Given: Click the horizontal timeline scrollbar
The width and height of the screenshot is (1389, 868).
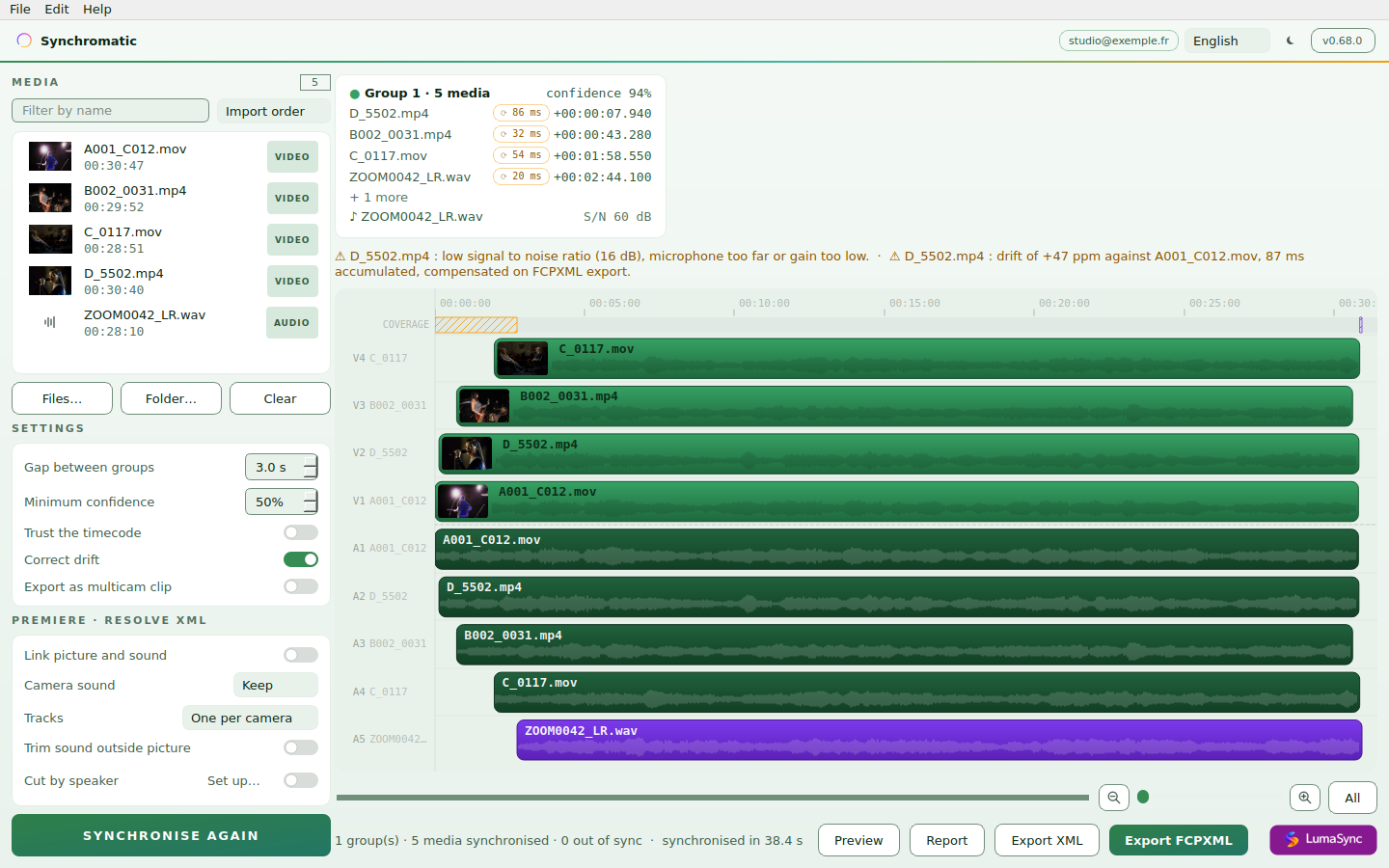Looking at the screenshot, I should click(x=713, y=798).
